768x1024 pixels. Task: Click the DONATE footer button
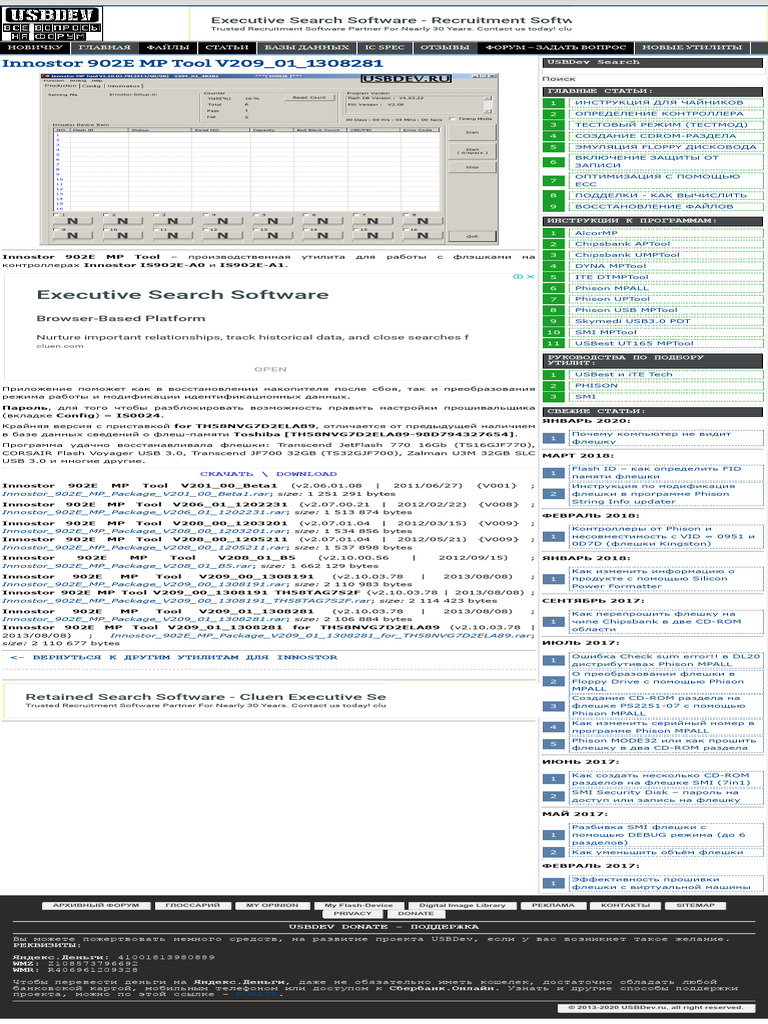pyautogui.click(x=416, y=914)
